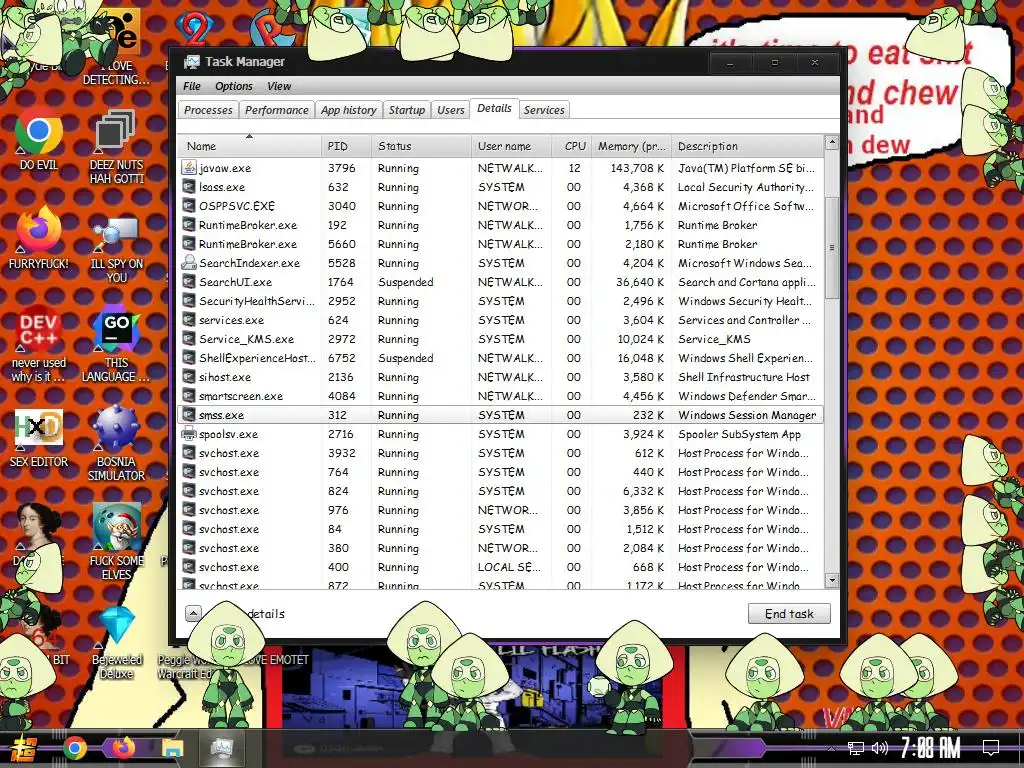The height and width of the screenshot is (768, 1024).
Task: Open File Explorer from the taskbar
Action: (172, 748)
